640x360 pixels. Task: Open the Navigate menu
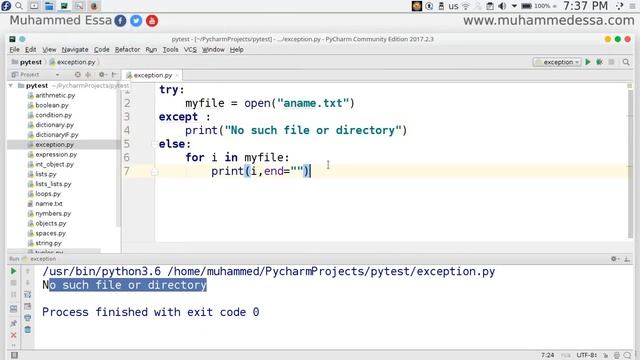pyautogui.click(x=75, y=49)
